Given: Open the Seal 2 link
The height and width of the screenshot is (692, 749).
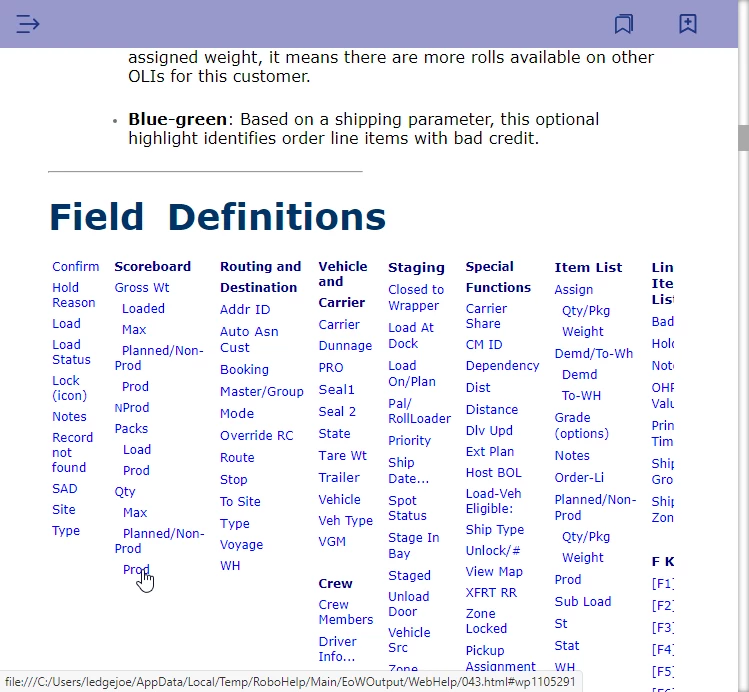Looking at the screenshot, I should 337,412.
